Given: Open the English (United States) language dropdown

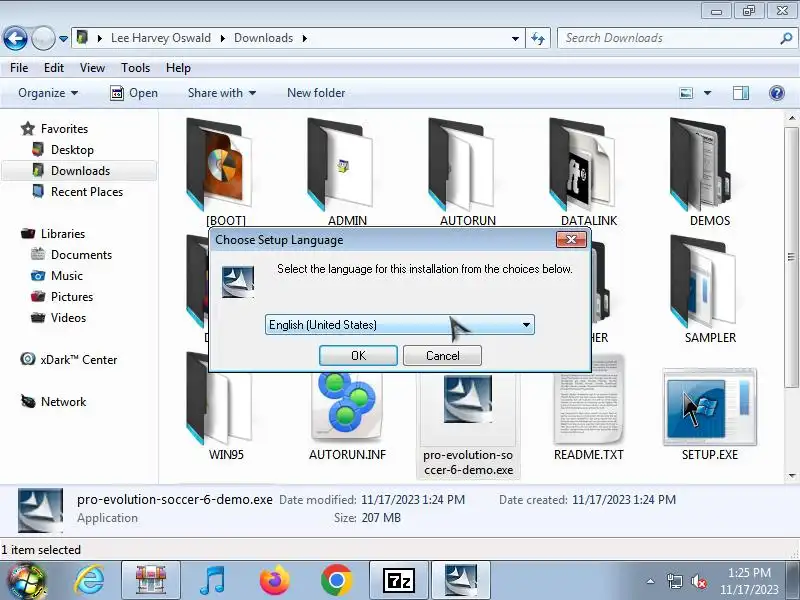Looking at the screenshot, I should click(x=399, y=324).
